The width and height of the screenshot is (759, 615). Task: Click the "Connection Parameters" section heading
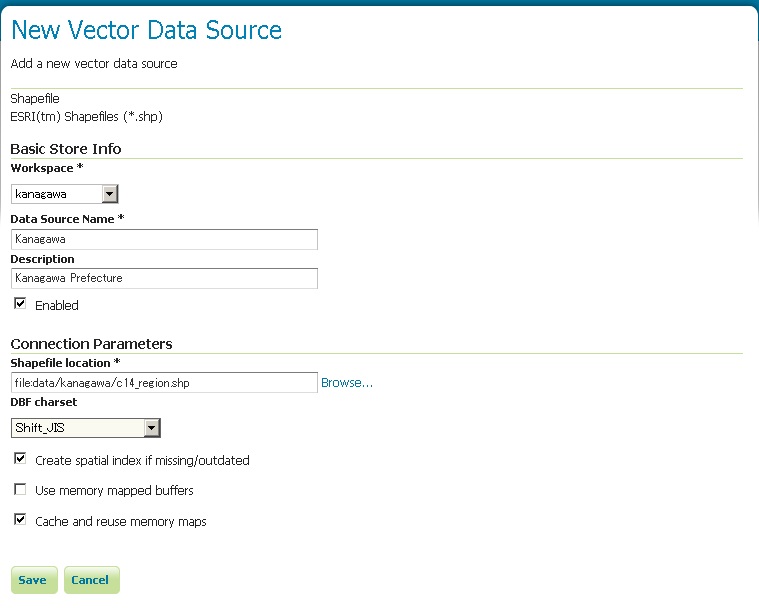click(x=91, y=344)
